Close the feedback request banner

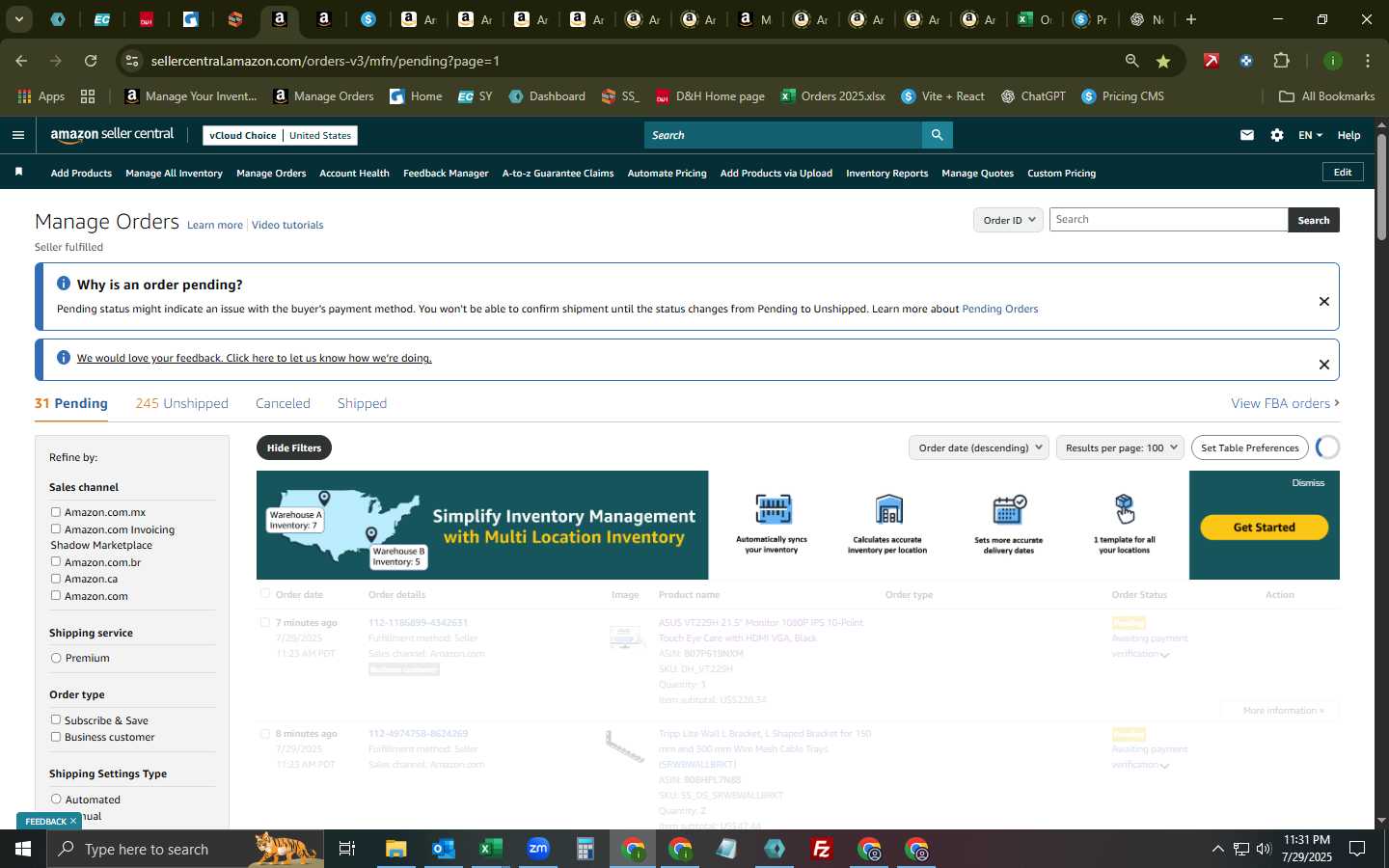[1324, 365]
